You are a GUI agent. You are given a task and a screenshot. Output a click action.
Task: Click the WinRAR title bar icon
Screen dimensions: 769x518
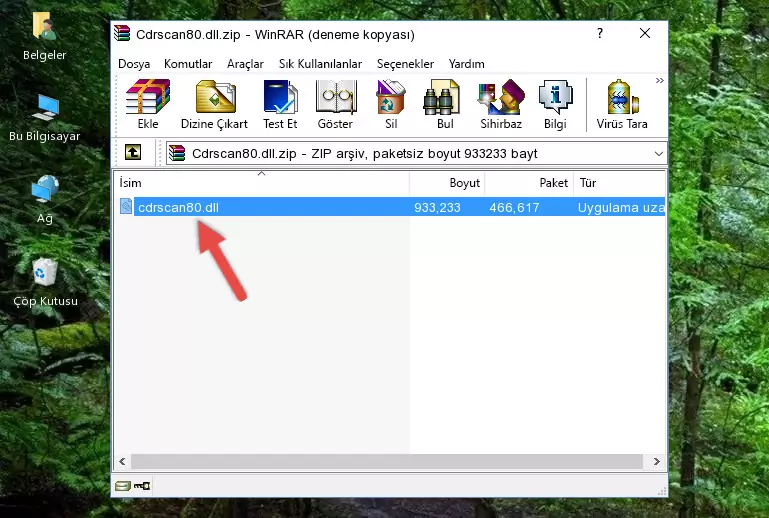pos(122,34)
